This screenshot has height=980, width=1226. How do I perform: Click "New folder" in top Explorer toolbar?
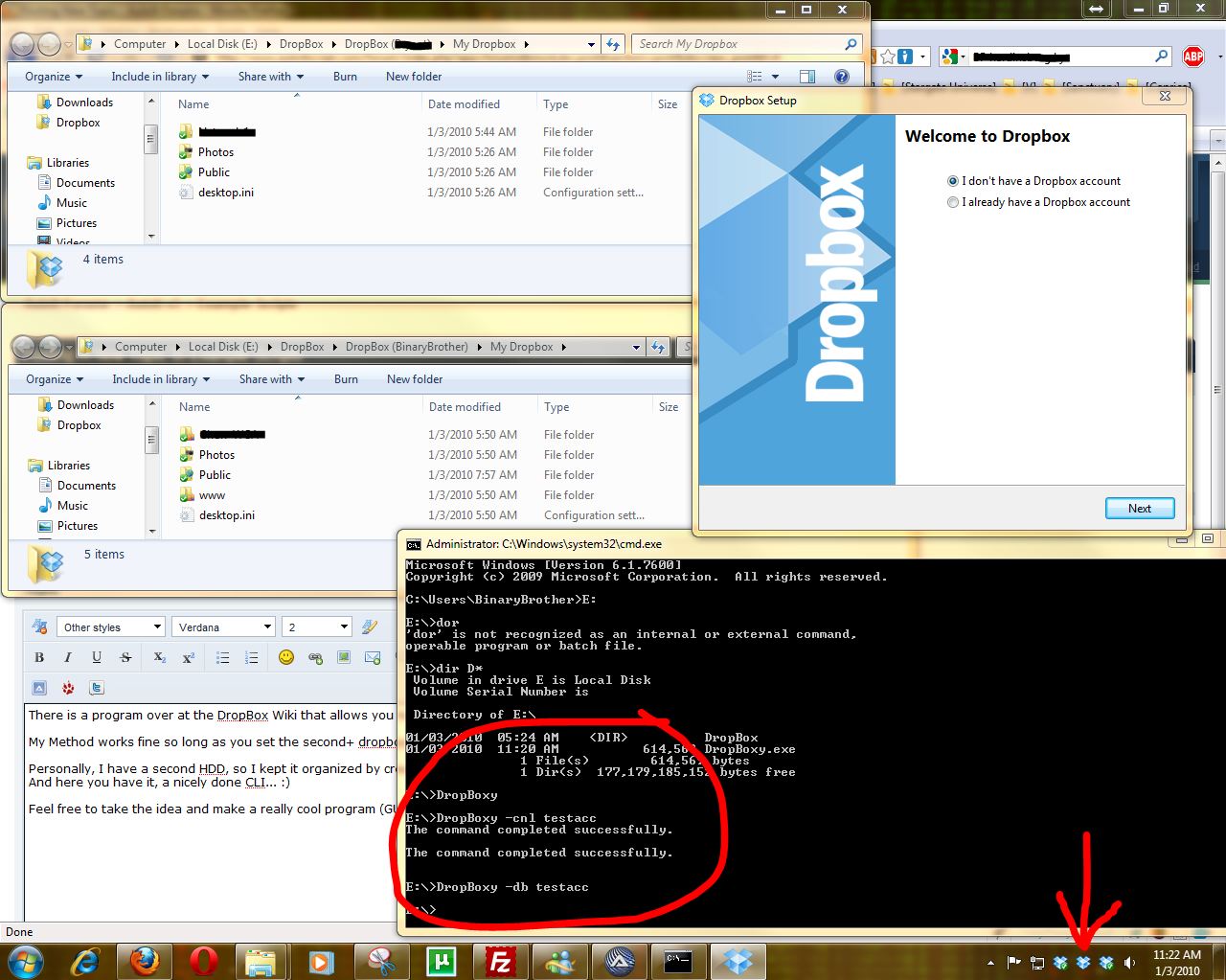[414, 77]
